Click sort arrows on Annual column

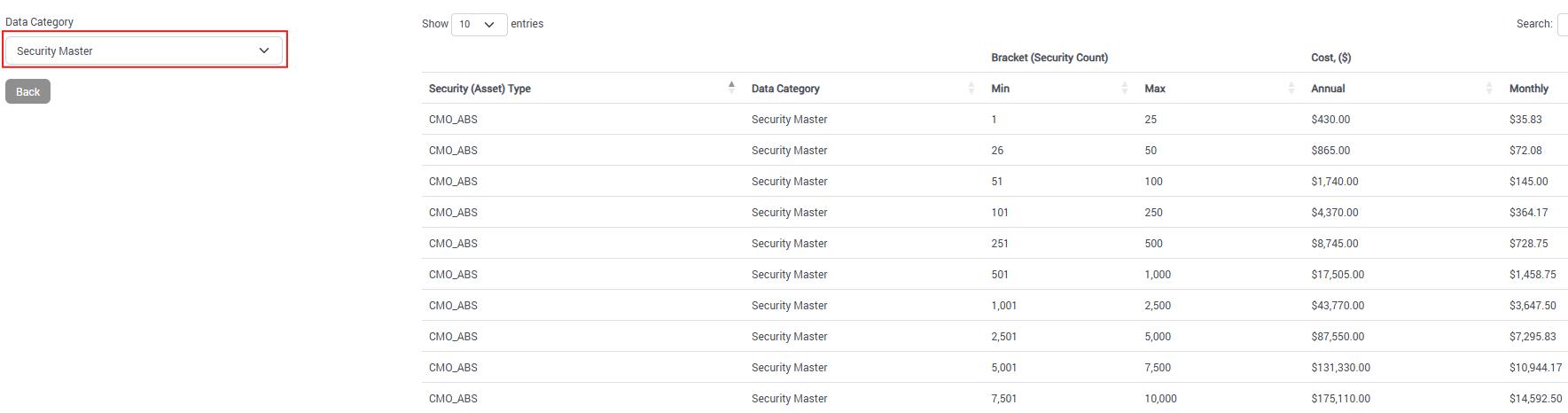pyautogui.click(x=1489, y=89)
